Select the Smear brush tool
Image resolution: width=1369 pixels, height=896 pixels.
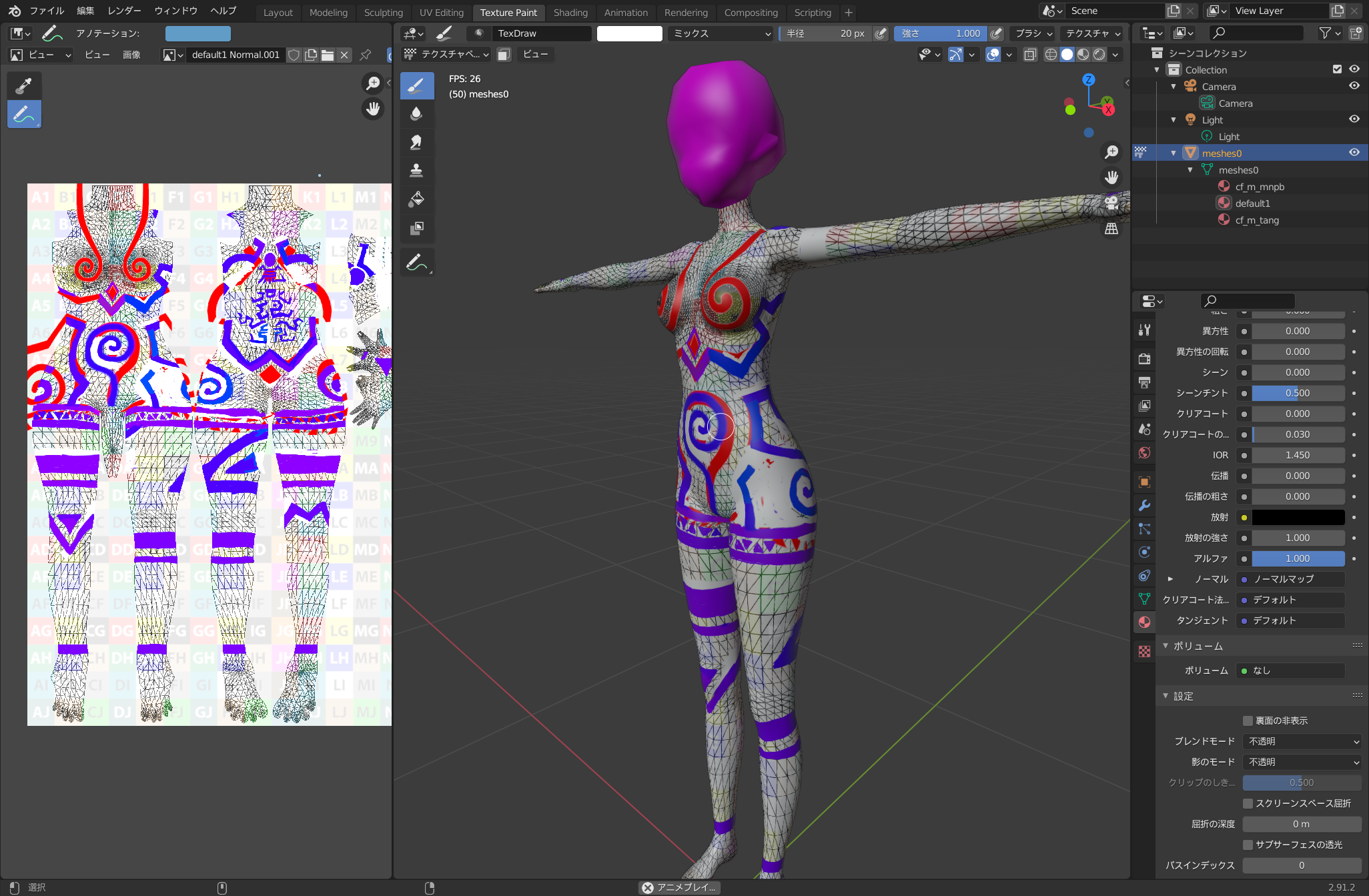click(416, 142)
